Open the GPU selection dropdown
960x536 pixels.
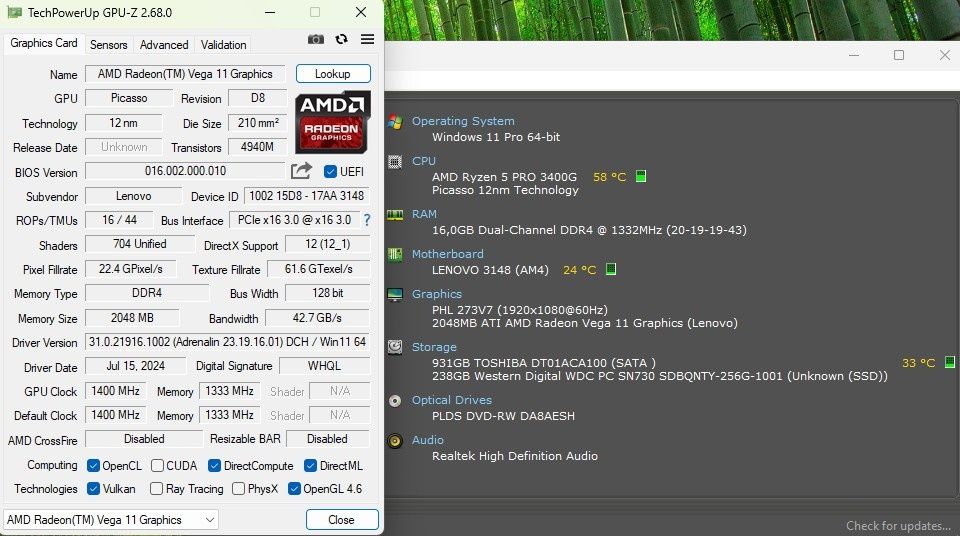(111, 519)
